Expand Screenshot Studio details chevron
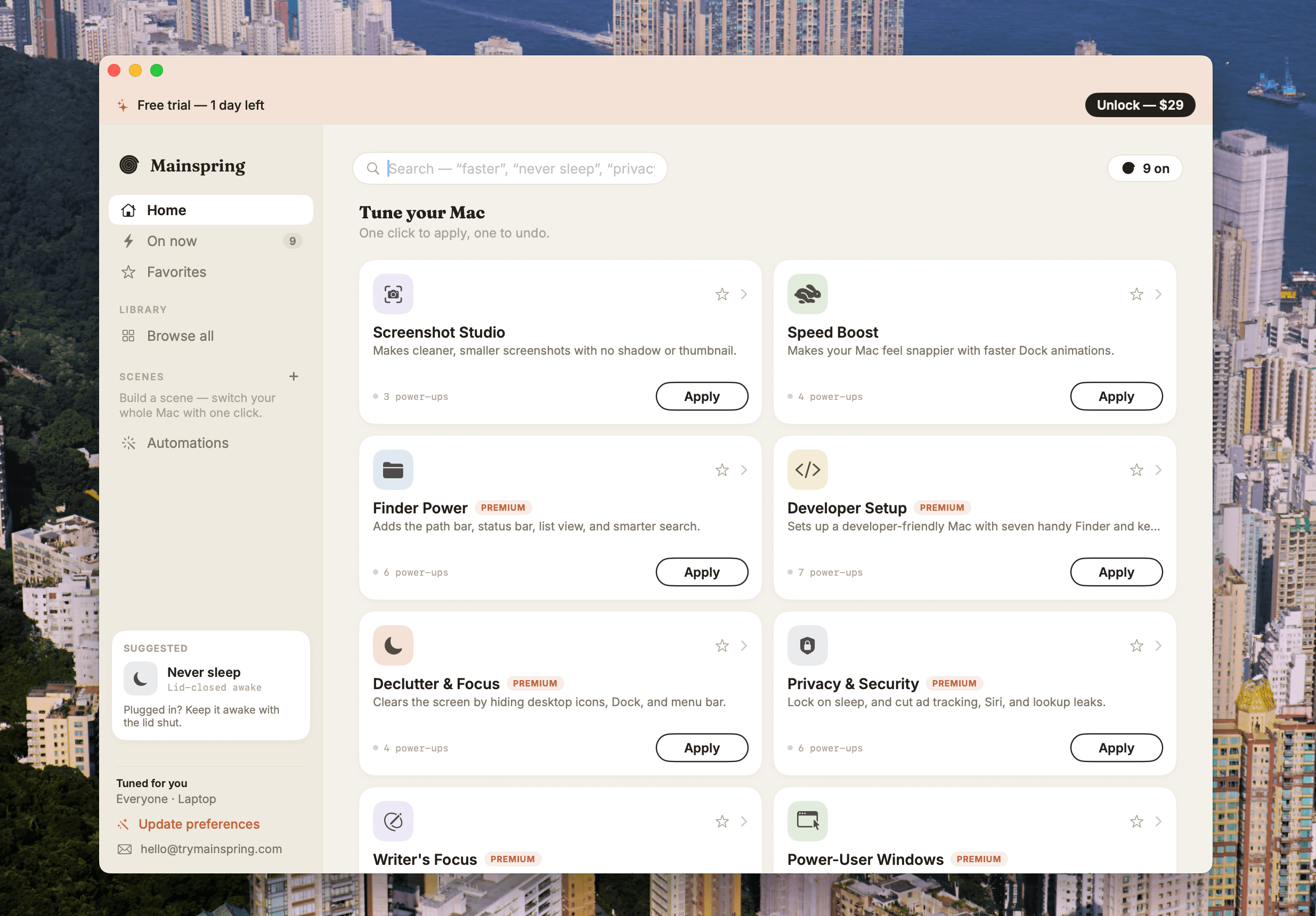The height and width of the screenshot is (916, 1316). click(x=744, y=295)
